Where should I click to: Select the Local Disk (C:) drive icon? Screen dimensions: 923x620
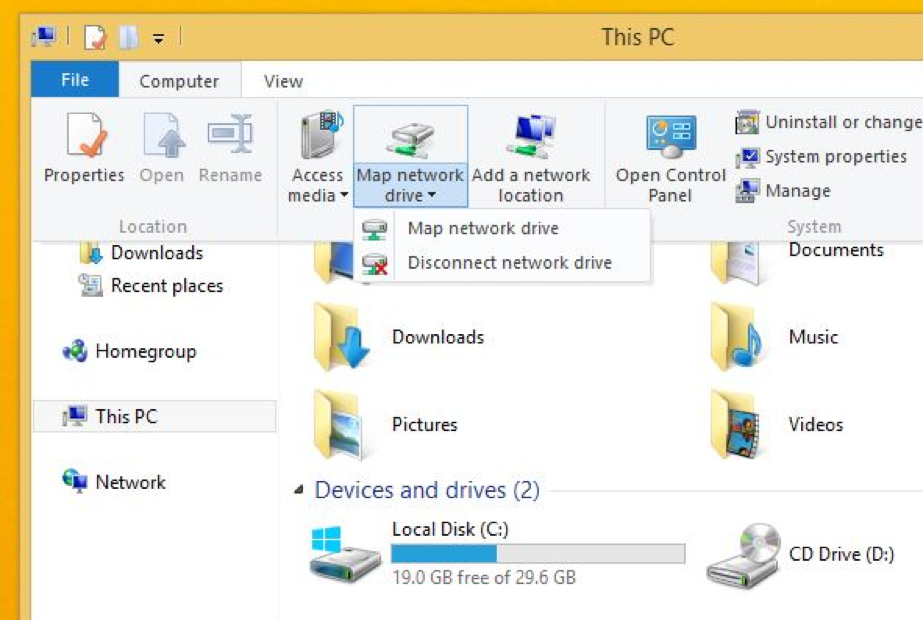tap(345, 553)
